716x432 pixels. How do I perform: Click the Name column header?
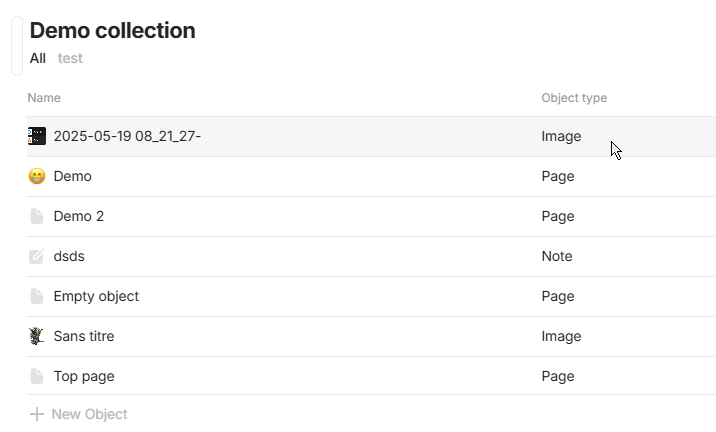pyautogui.click(x=44, y=98)
